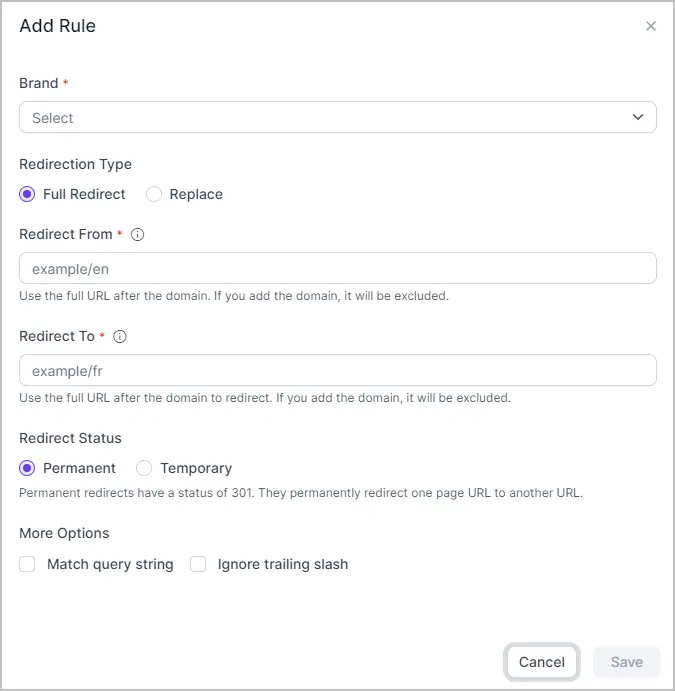Focus the Redirect From example/en field

338,268
